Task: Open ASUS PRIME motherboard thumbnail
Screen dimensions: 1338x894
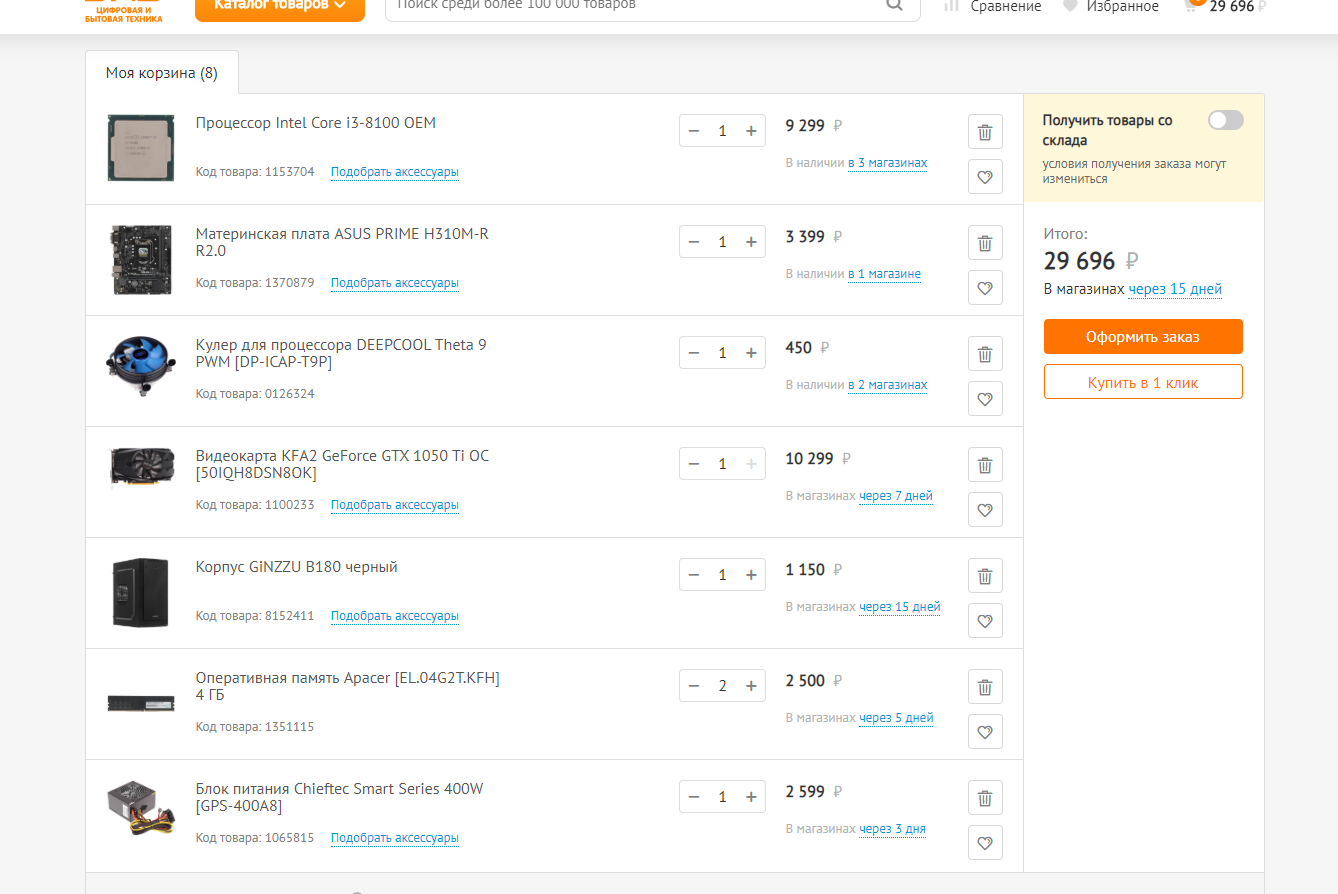Action: (x=141, y=259)
